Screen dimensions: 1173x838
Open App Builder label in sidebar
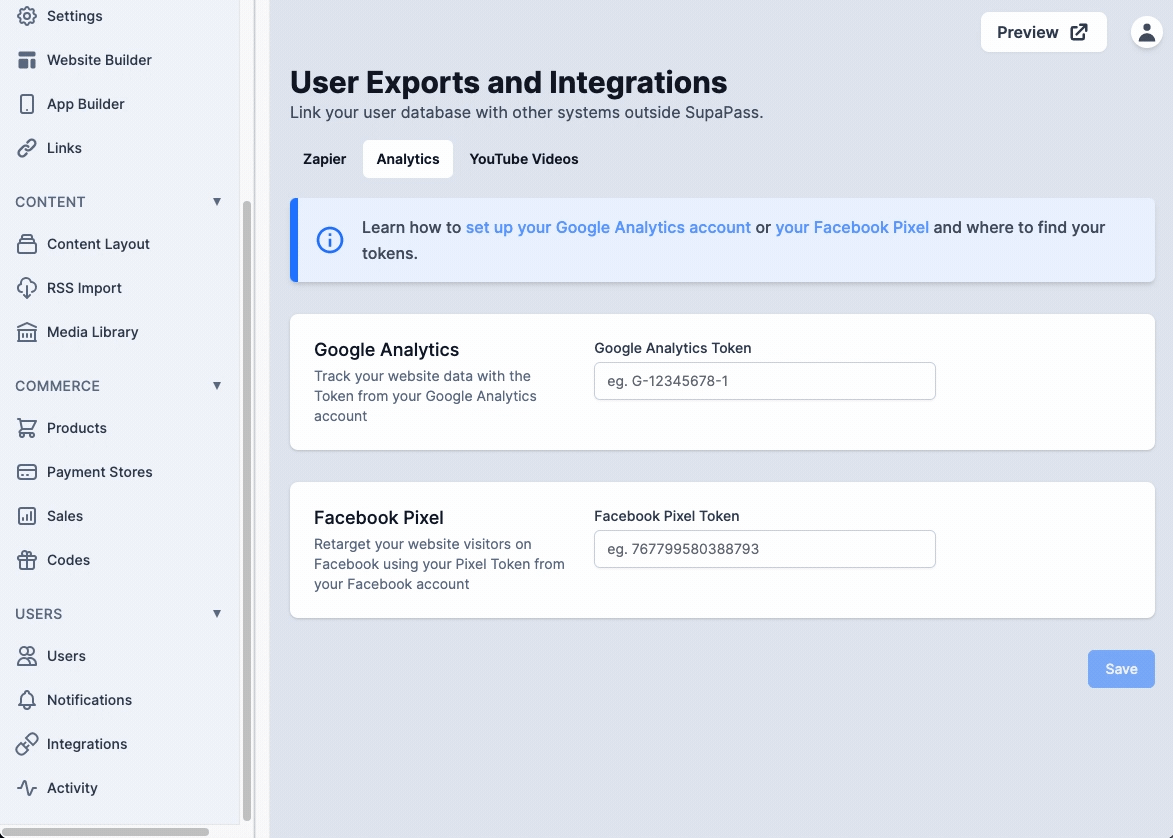pos(86,104)
